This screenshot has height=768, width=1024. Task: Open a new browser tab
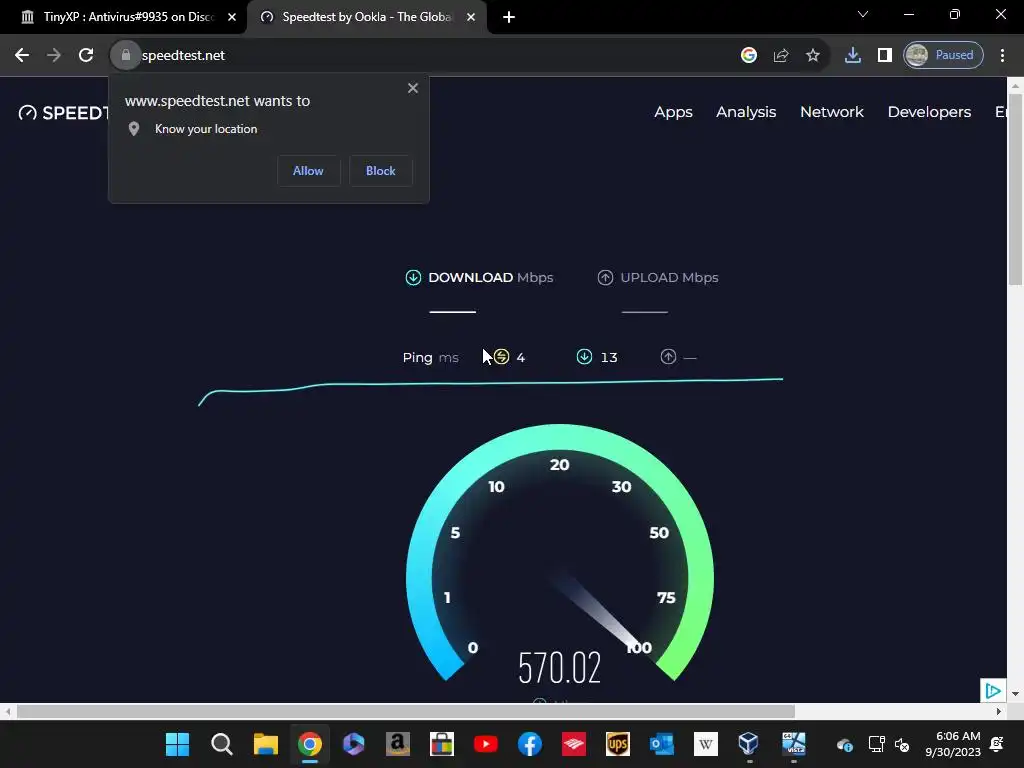point(509,18)
